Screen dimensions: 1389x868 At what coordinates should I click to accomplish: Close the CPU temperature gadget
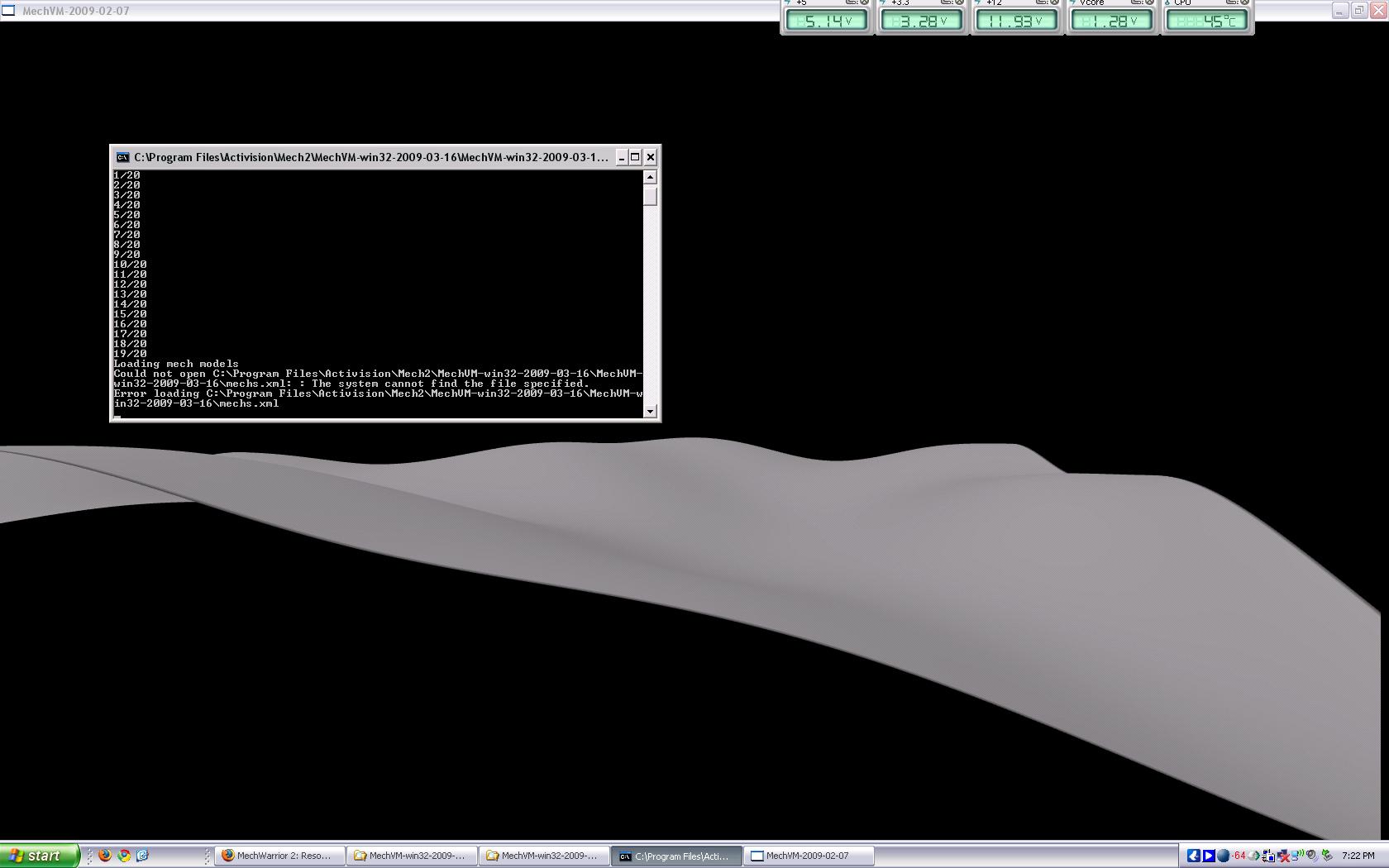(1244, 2)
